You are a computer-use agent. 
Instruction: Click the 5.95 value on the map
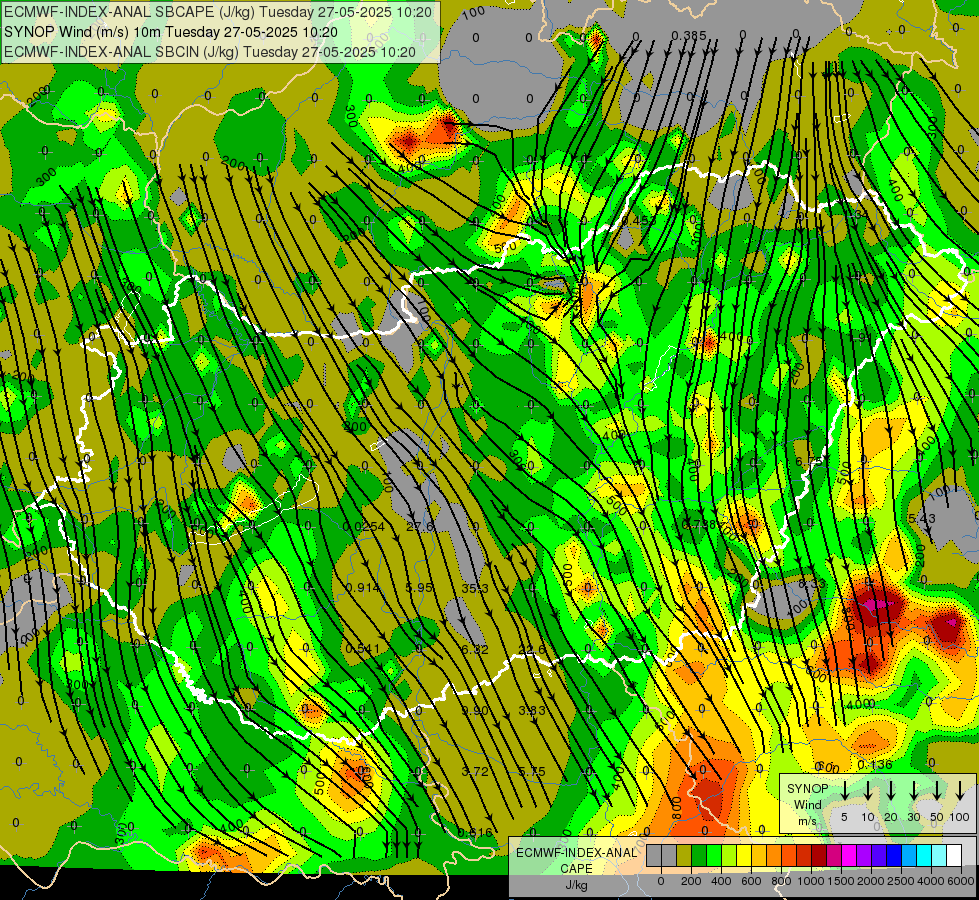click(x=419, y=588)
